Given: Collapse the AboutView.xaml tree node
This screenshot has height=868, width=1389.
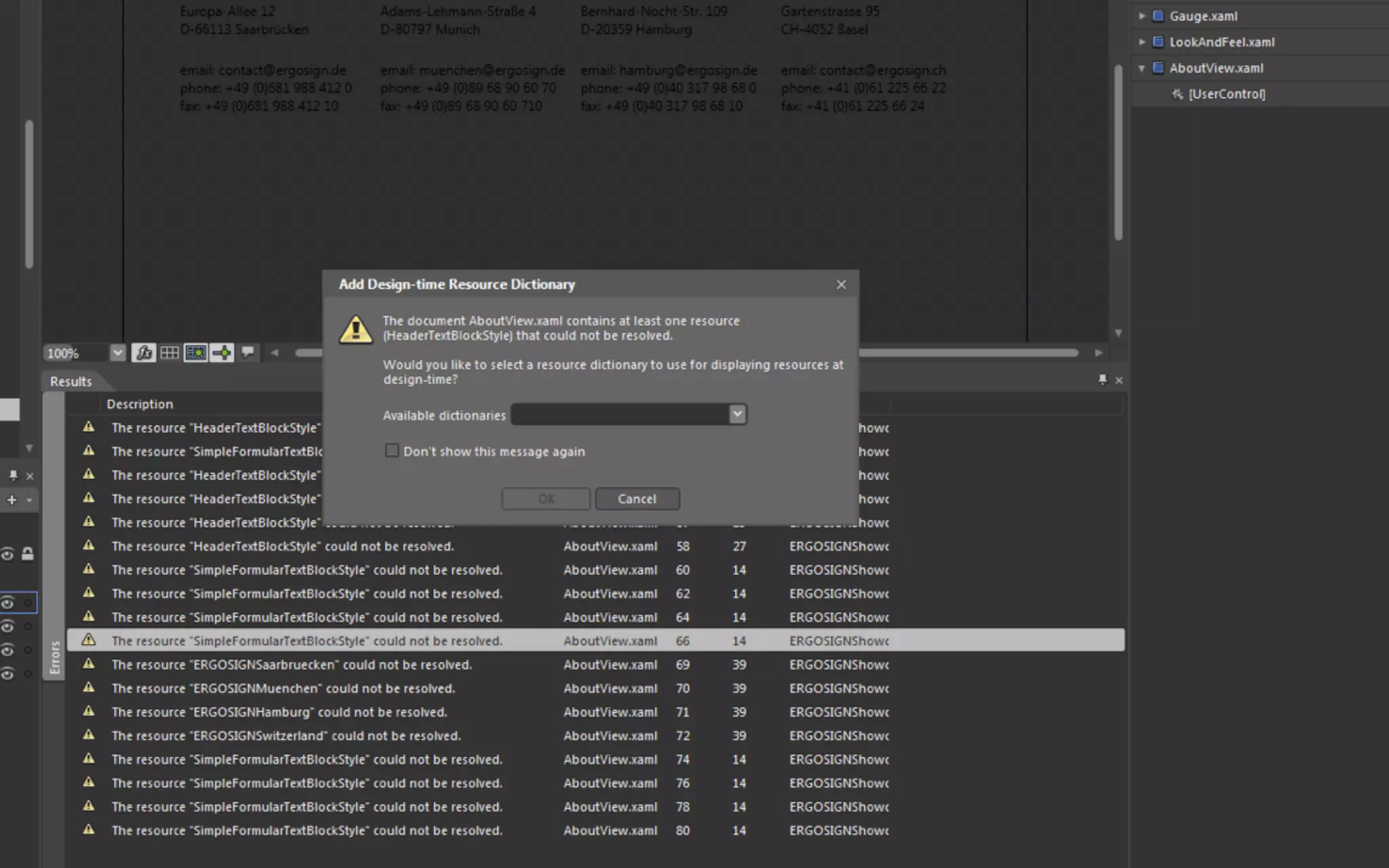Looking at the screenshot, I should click(x=1141, y=68).
